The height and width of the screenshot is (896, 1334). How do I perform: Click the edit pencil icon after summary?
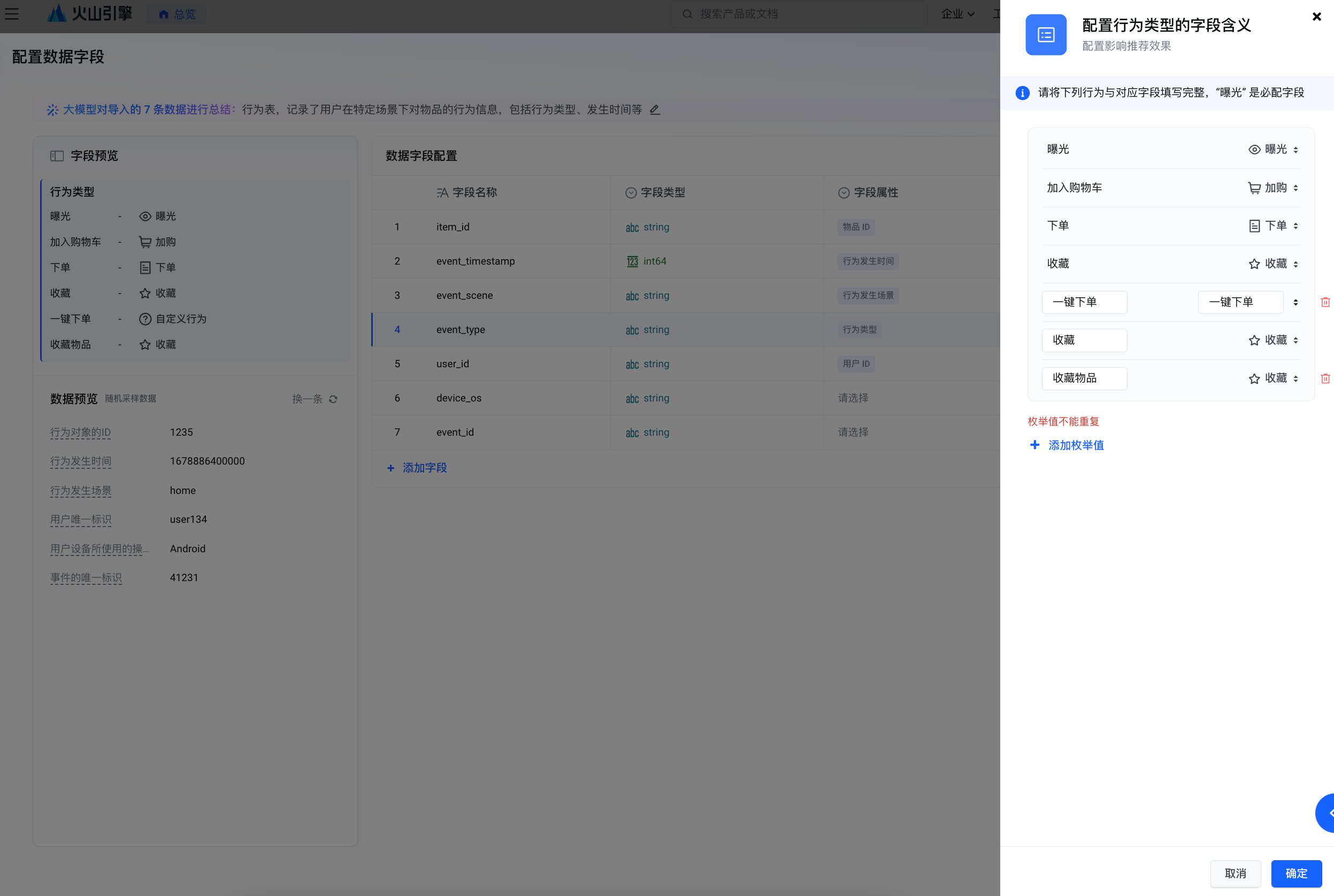tap(655, 109)
